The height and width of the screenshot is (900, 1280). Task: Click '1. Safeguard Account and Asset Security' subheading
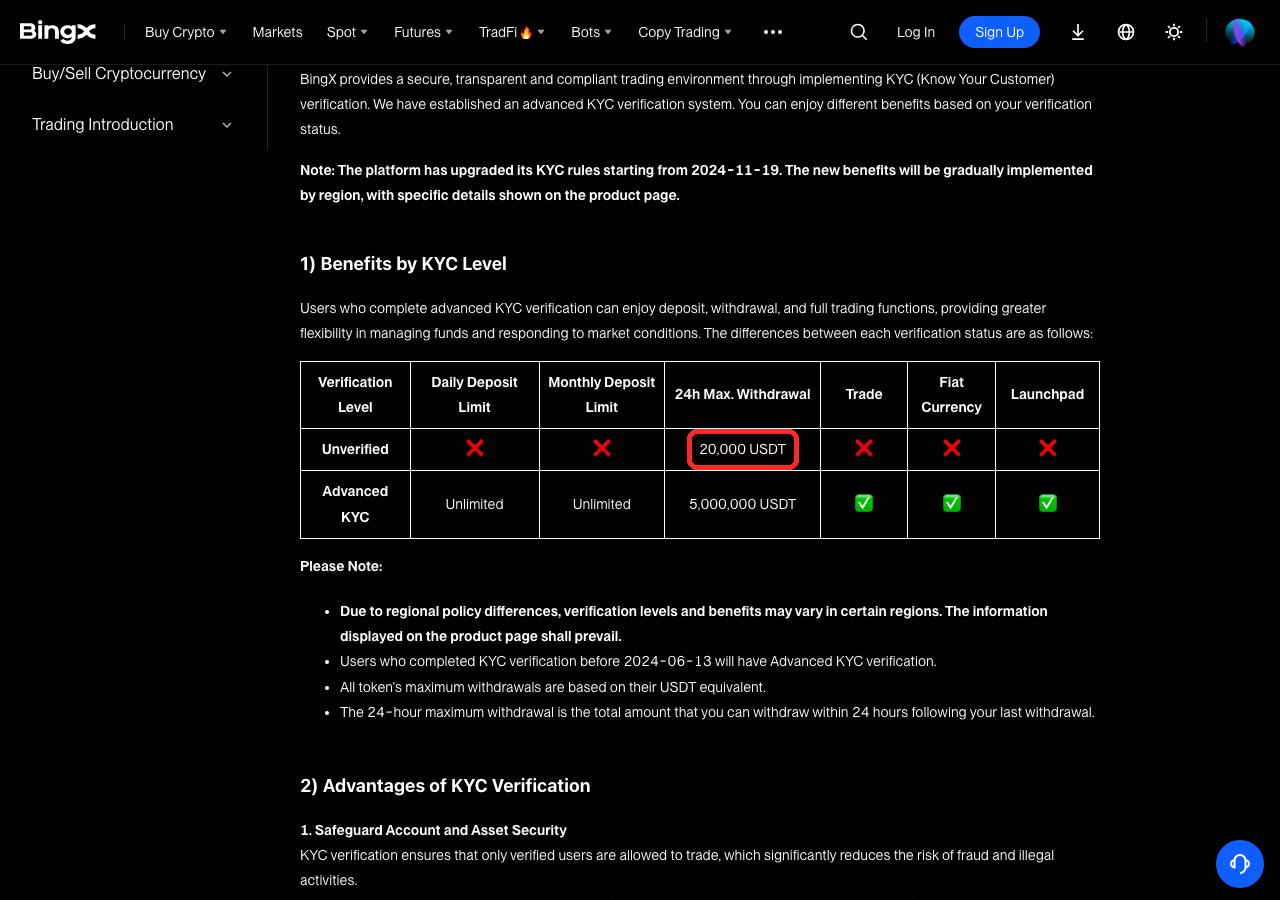tap(433, 830)
